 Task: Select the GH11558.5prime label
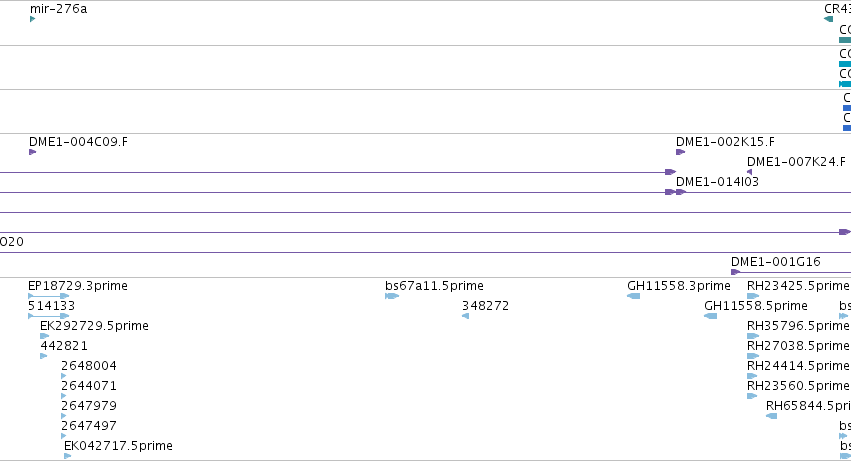[756, 306]
